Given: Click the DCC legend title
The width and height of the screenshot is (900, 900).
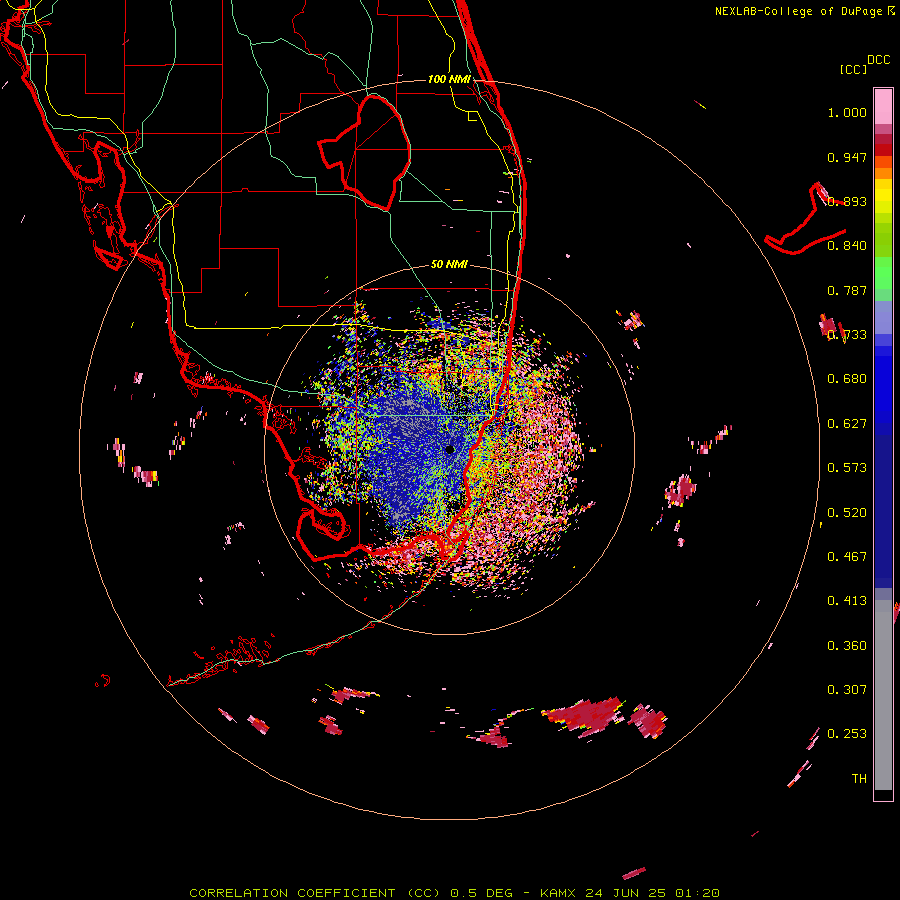Looking at the screenshot, I should tap(879, 60).
